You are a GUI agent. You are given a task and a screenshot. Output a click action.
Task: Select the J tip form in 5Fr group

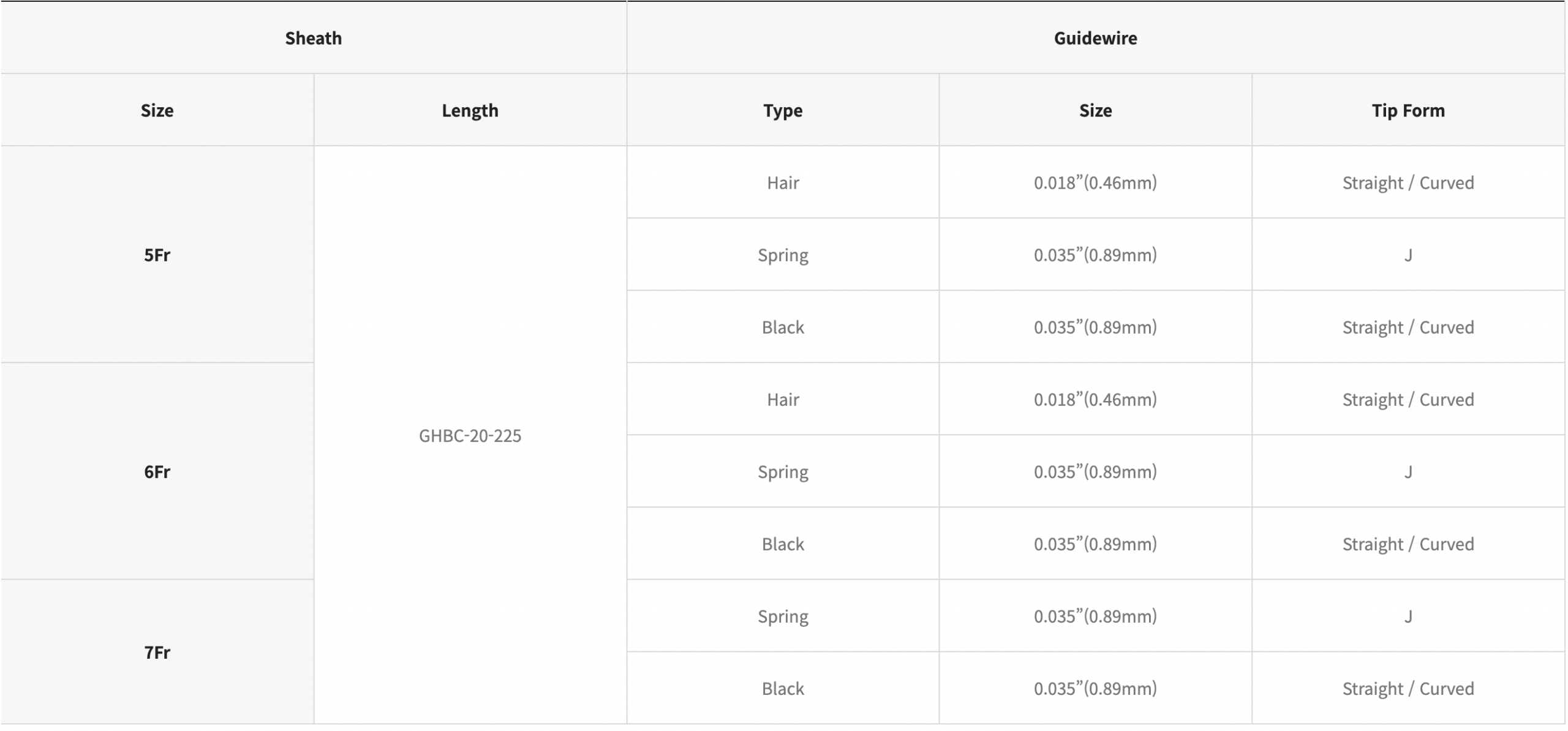1408,255
